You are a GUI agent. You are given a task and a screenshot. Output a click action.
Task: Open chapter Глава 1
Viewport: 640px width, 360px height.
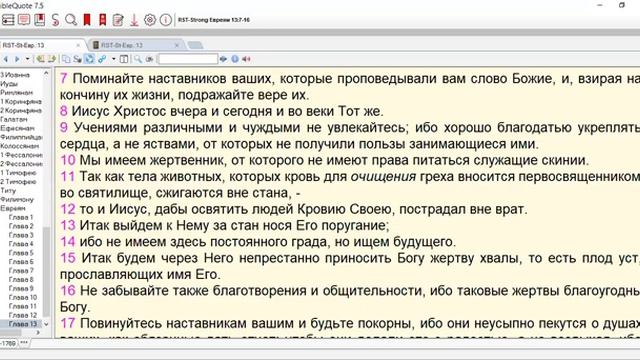click(x=21, y=217)
